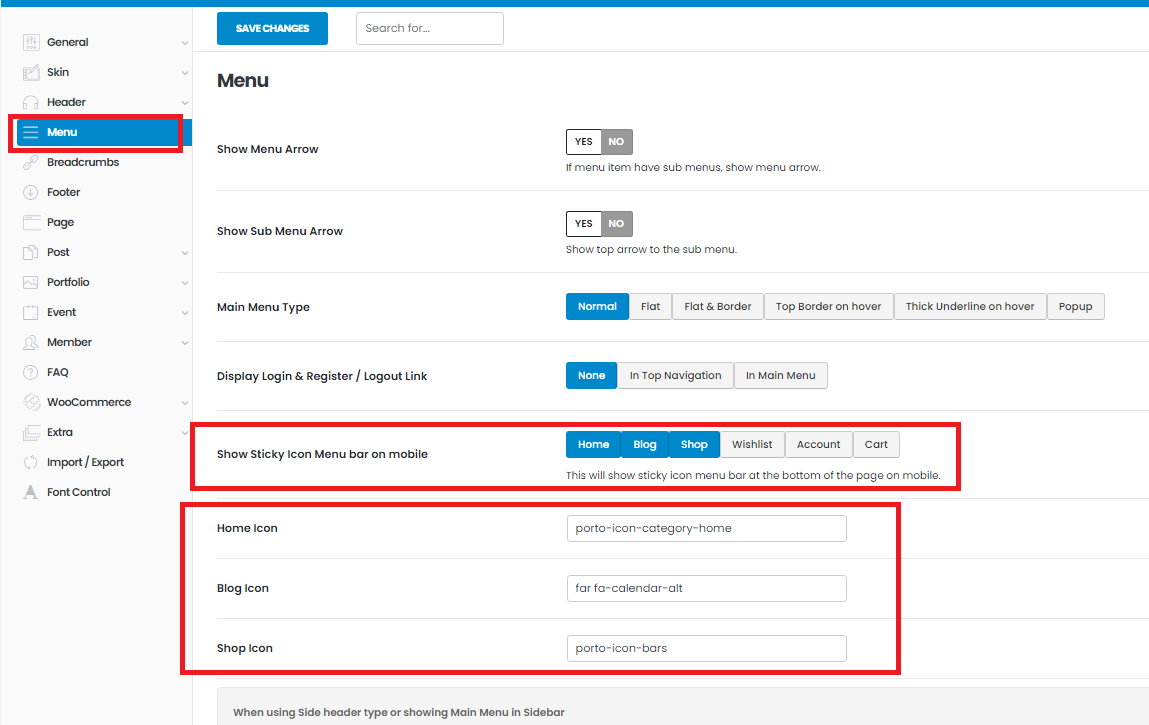This screenshot has height=725, width=1149.
Task: Enable Account in sticky icon menu bar
Action: point(819,445)
